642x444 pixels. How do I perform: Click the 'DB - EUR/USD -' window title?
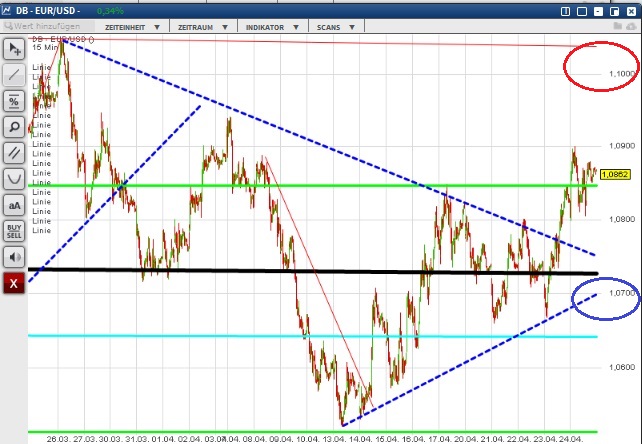click(48, 11)
